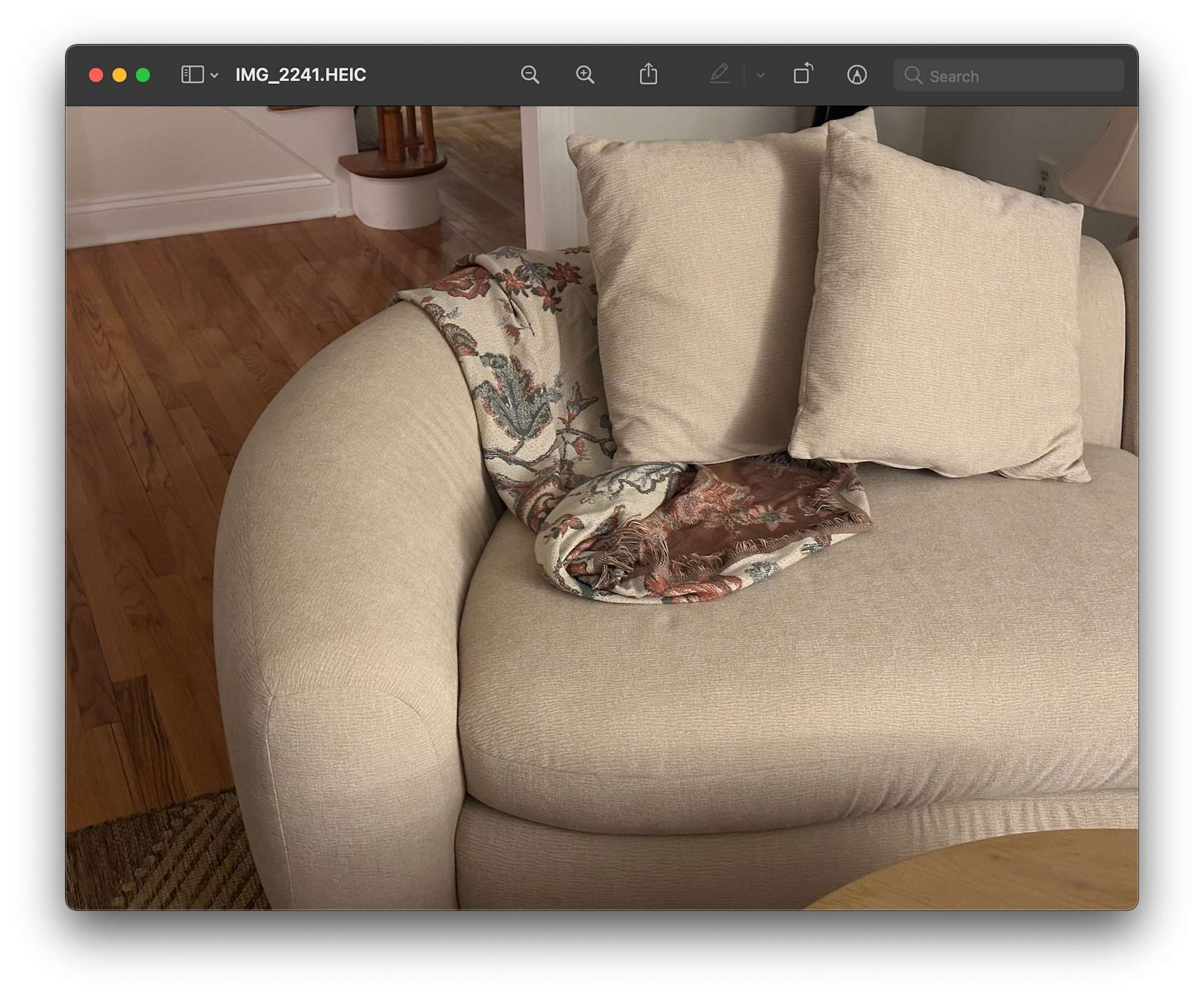Toggle the sidebar view button
Screen dimensions: 1204x997
click(193, 75)
